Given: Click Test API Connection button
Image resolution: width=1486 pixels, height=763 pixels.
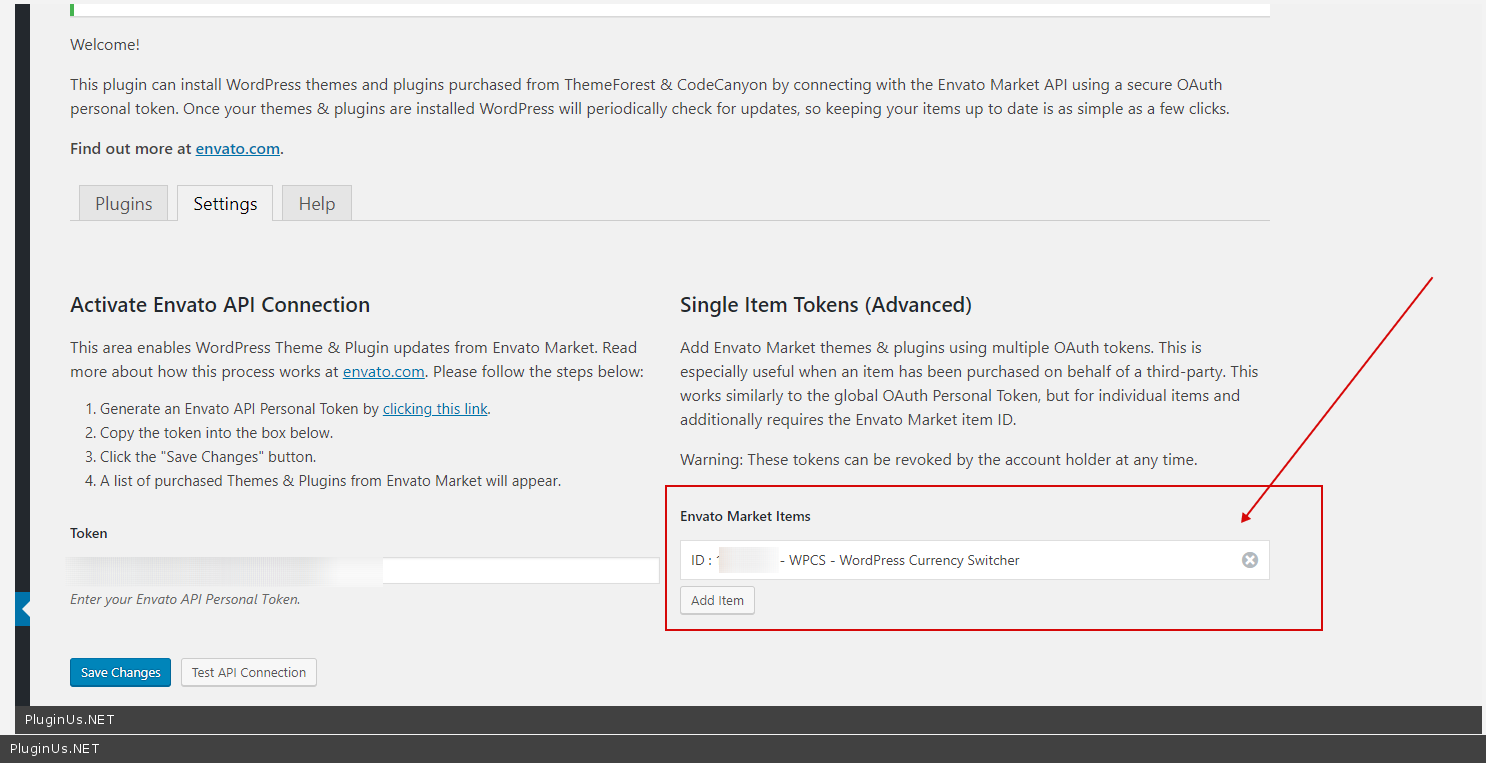Looking at the screenshot, I should [x=249, y=673].
